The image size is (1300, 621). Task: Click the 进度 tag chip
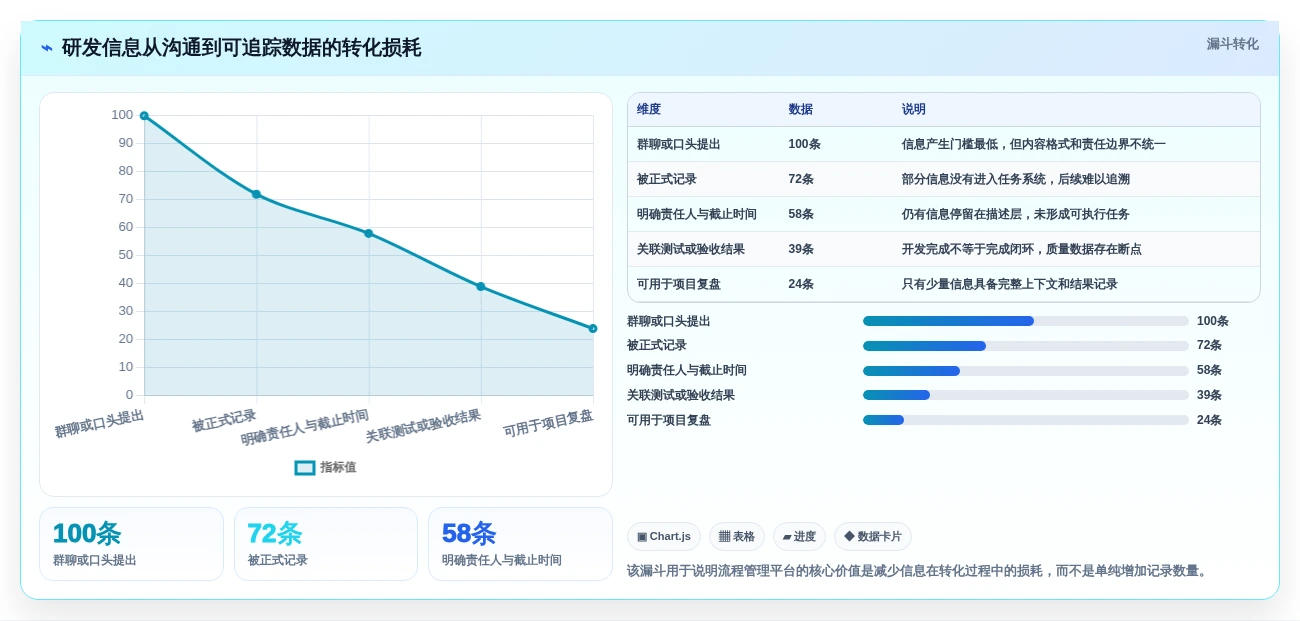coord(799,536)
